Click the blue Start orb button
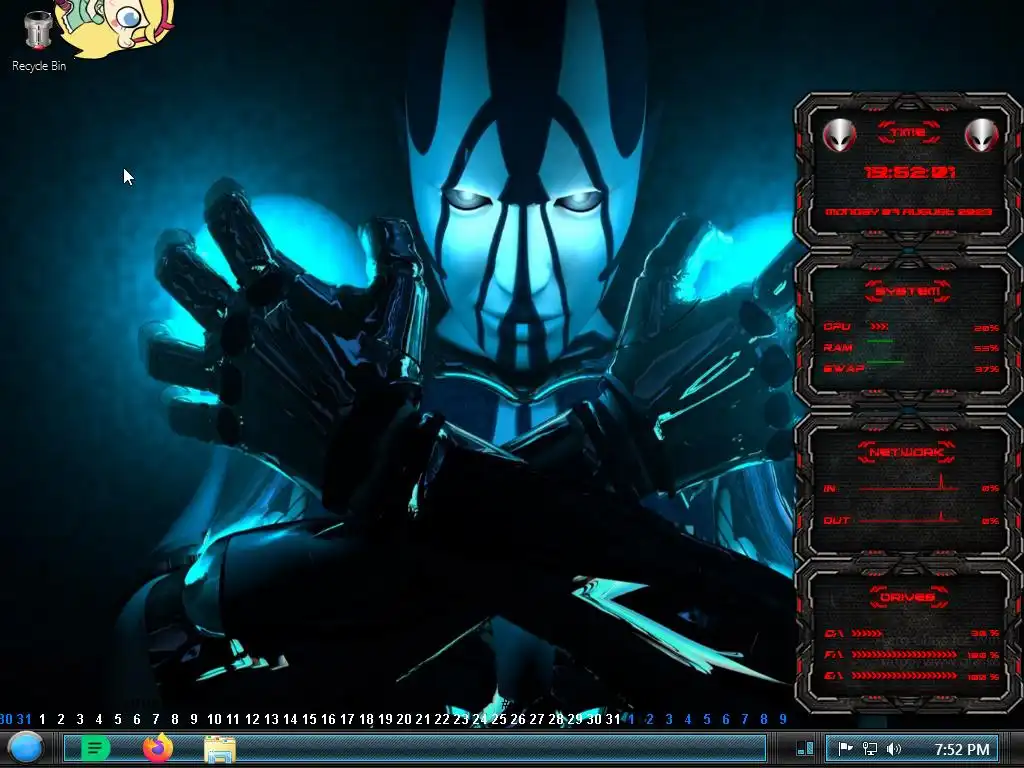 click(26, 748)
